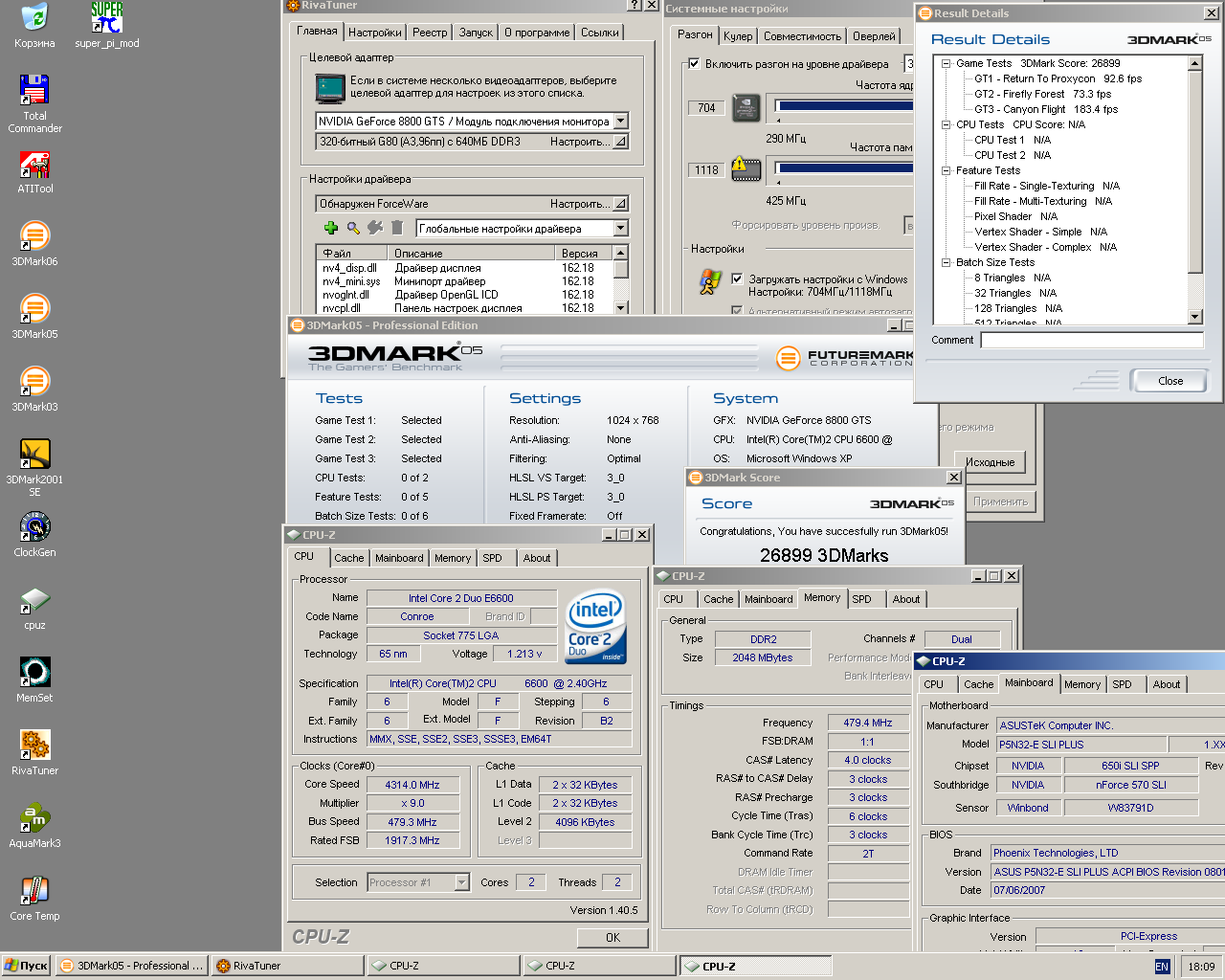This screenshot has width=1225, height=980.
Task: Switch to RivaTuner in the taskbar
Action: 288,966
